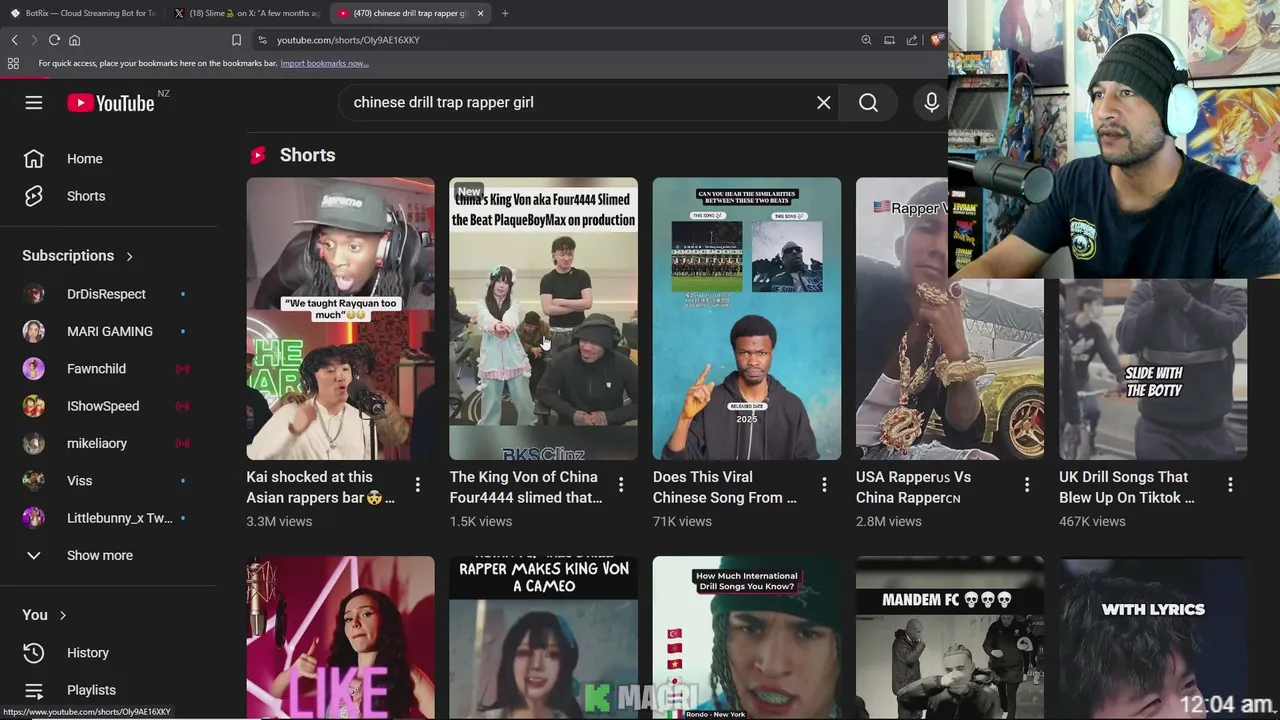Play 'RAPPER MAKES KING VON A CAMEO' thumbnail

click(x=544, y=638)
